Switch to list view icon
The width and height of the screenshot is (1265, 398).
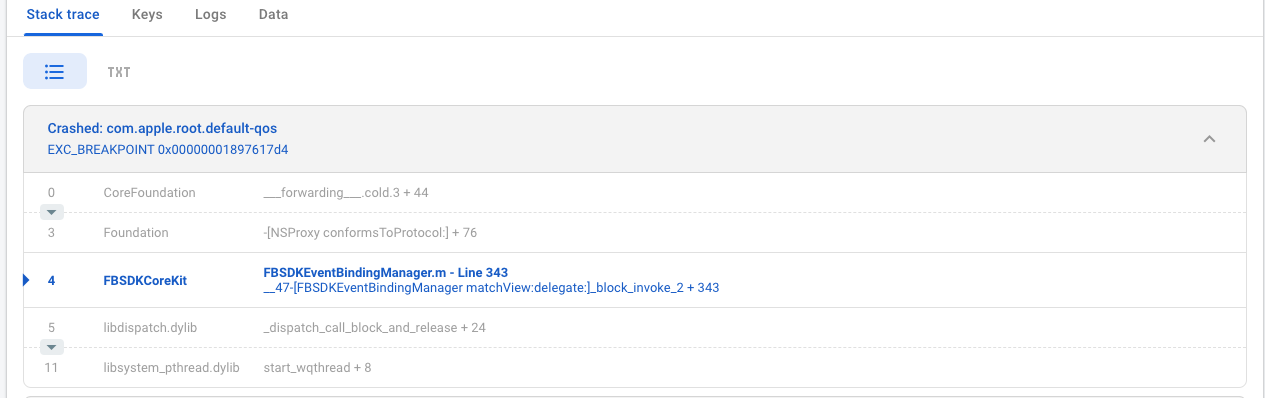[55, 72]
